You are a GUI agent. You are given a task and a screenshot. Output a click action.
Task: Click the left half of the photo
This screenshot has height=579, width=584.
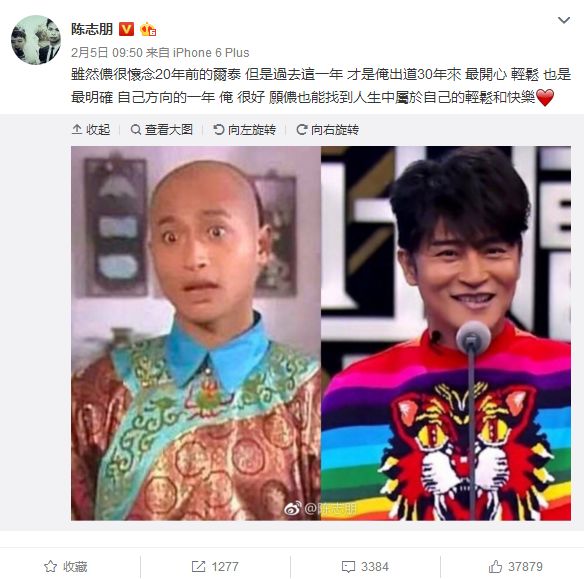(x=196, y=333)
